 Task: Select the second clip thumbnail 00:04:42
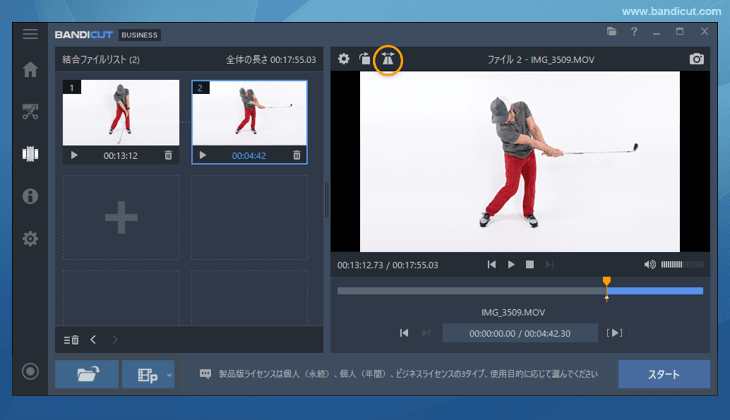(x=249, y=113)
